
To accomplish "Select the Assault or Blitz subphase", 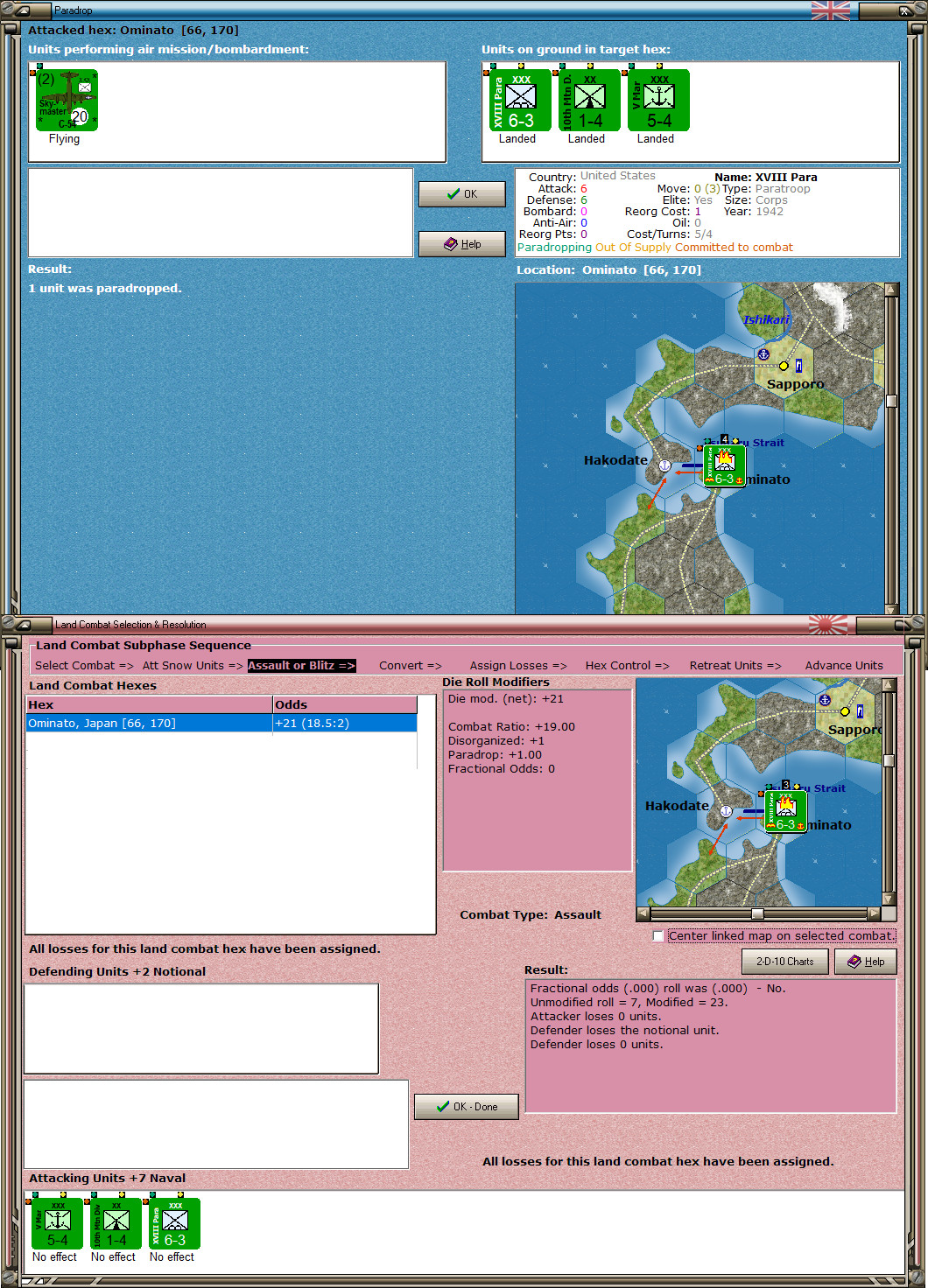I will [301, 666].
